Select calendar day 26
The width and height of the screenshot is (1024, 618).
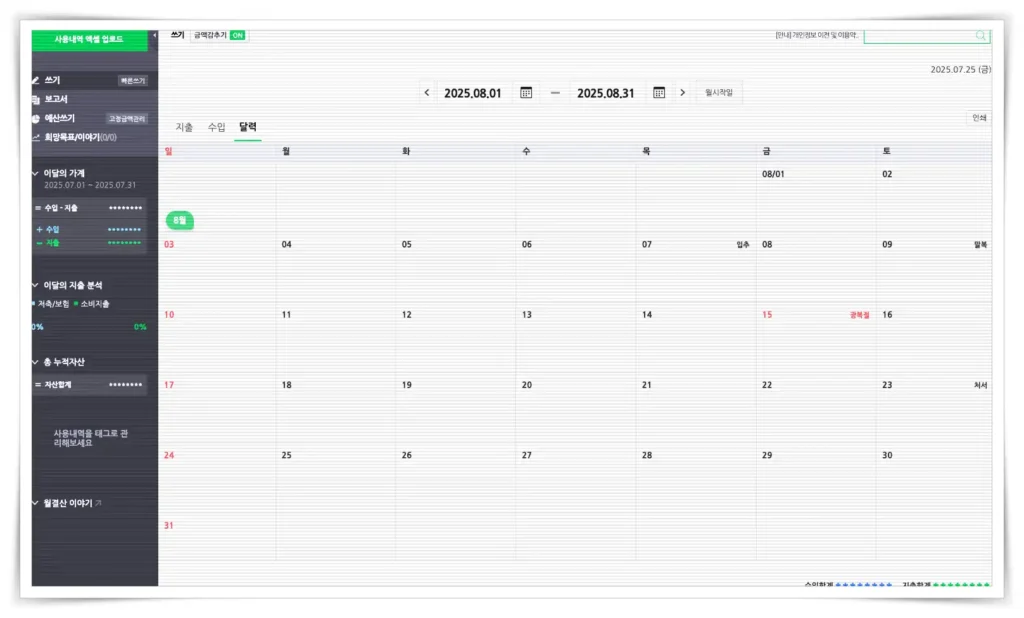coord(455,478)
